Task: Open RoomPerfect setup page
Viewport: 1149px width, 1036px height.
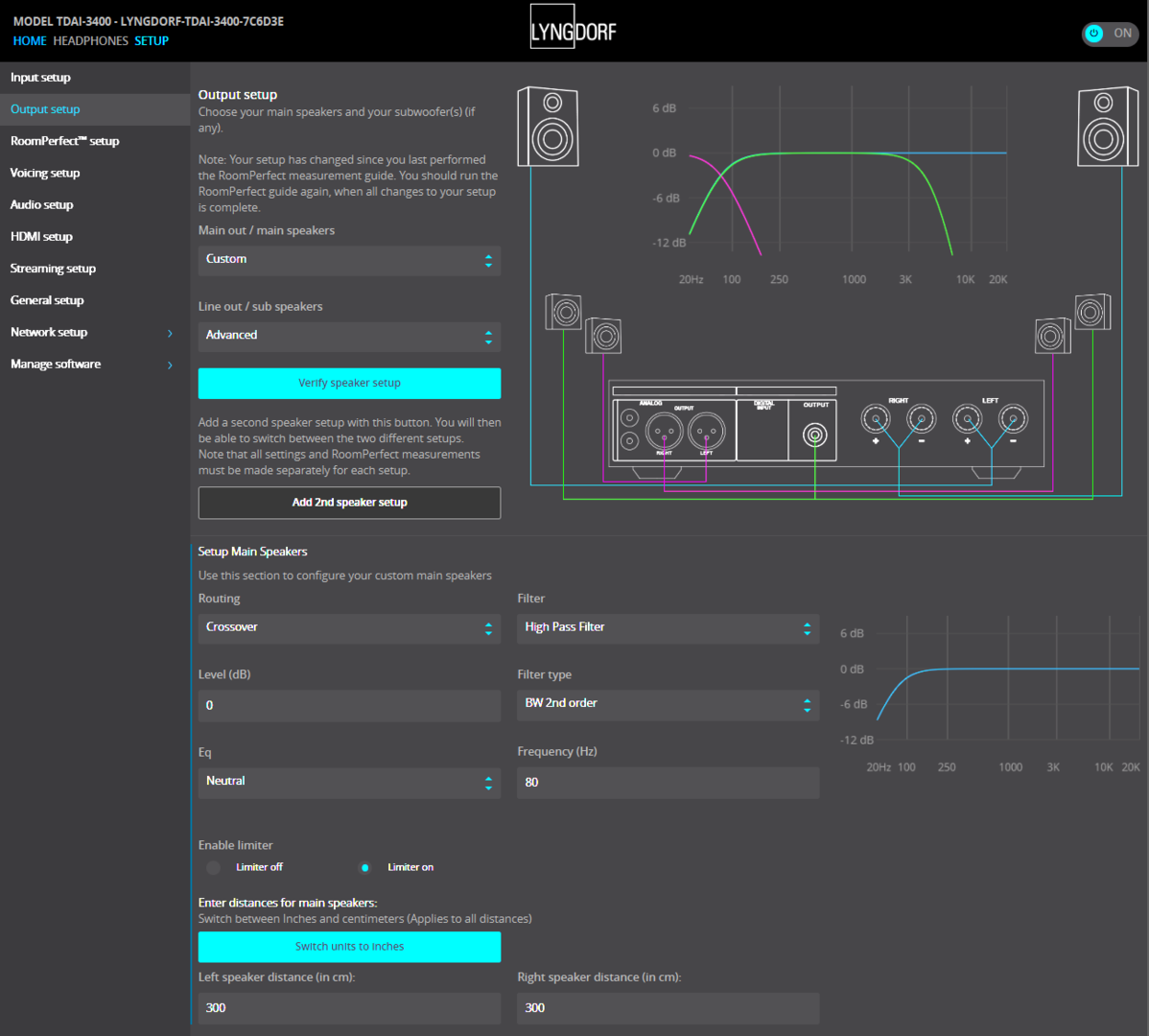Action: tap(95, 141)
